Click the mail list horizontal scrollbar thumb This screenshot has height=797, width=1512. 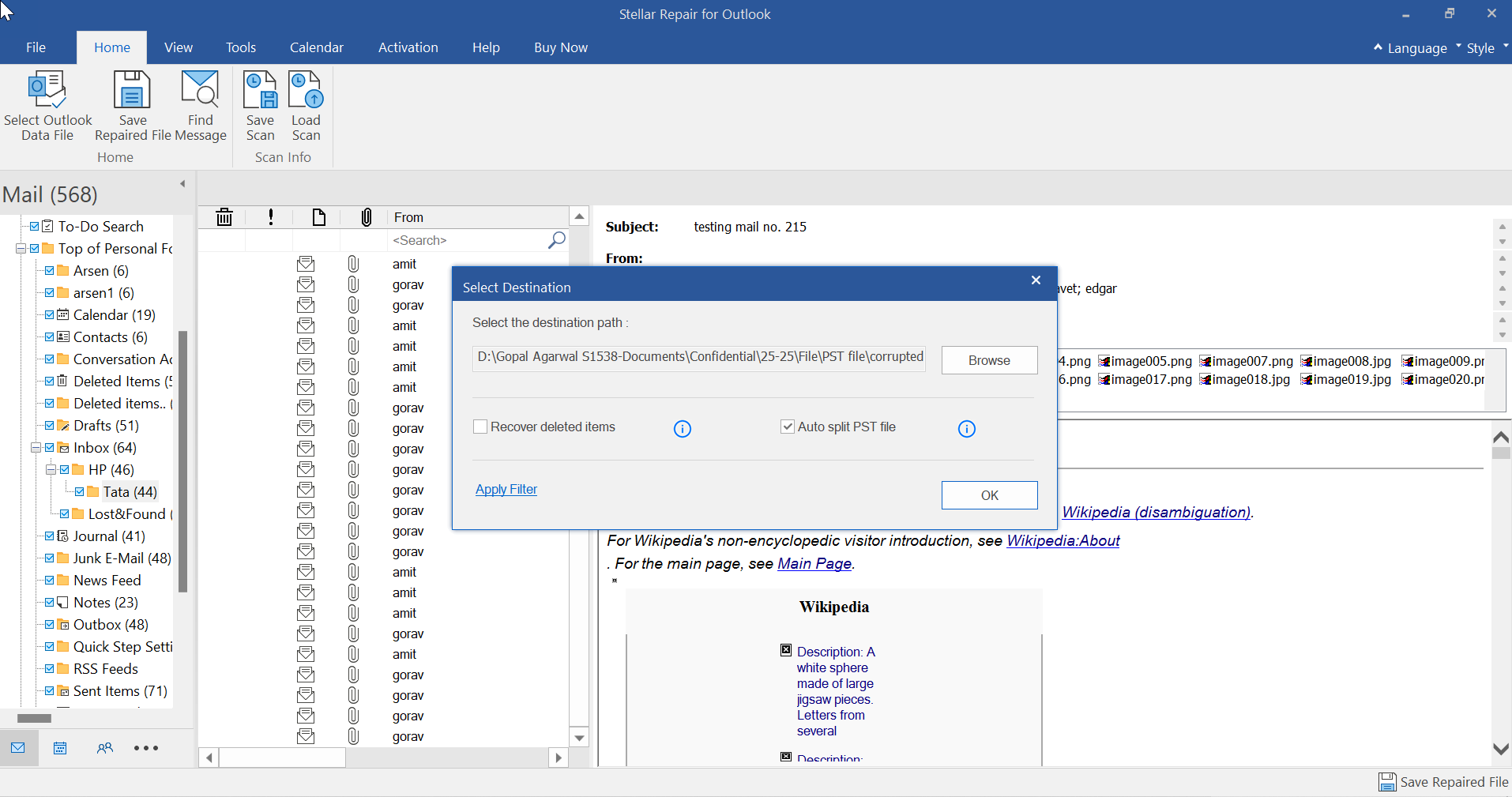coord(282,758)
